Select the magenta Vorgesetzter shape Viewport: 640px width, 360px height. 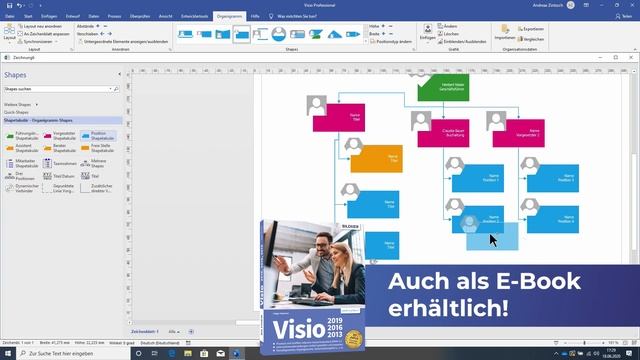60,136
